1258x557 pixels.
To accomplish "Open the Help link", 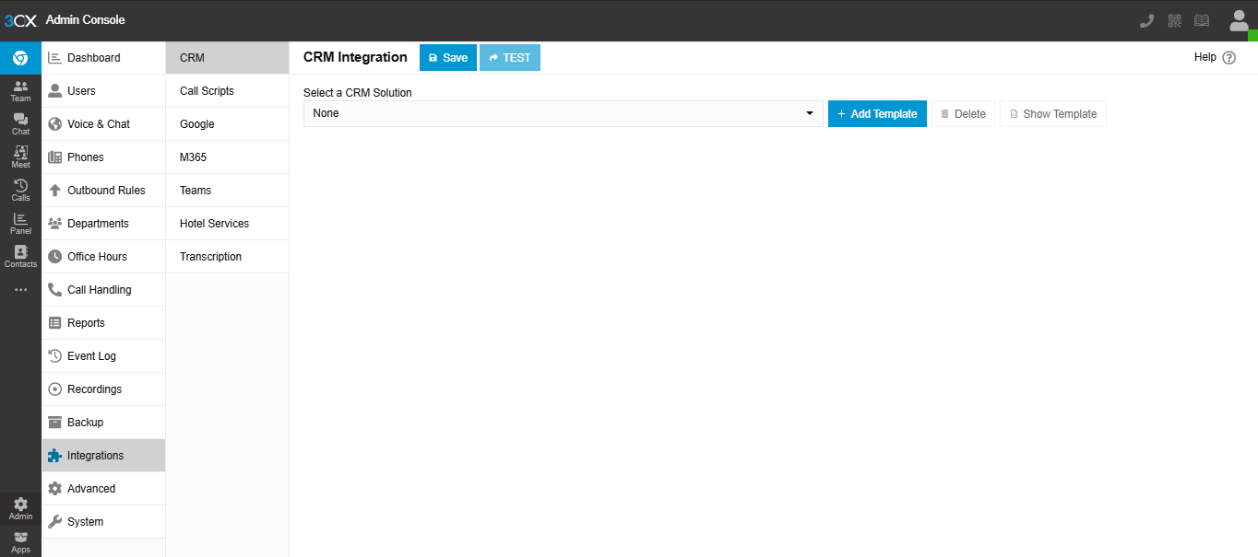I will point(1214,58).
